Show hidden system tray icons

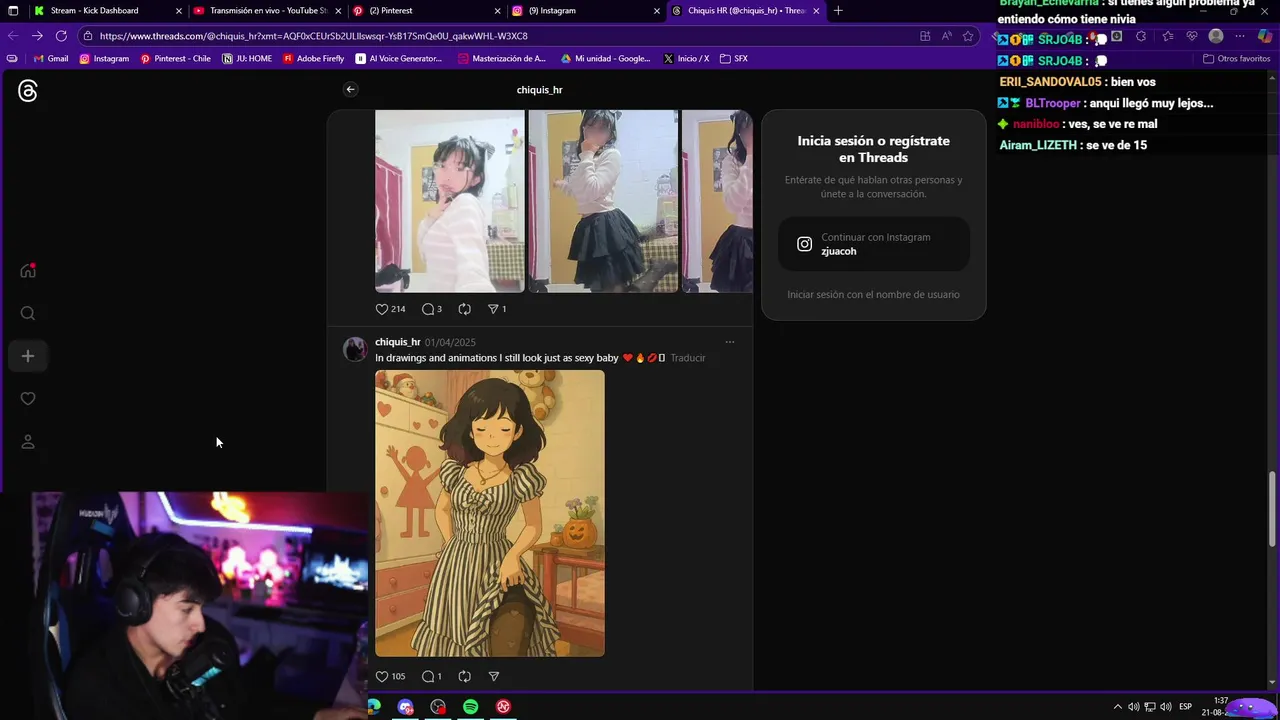(1118, 707)
